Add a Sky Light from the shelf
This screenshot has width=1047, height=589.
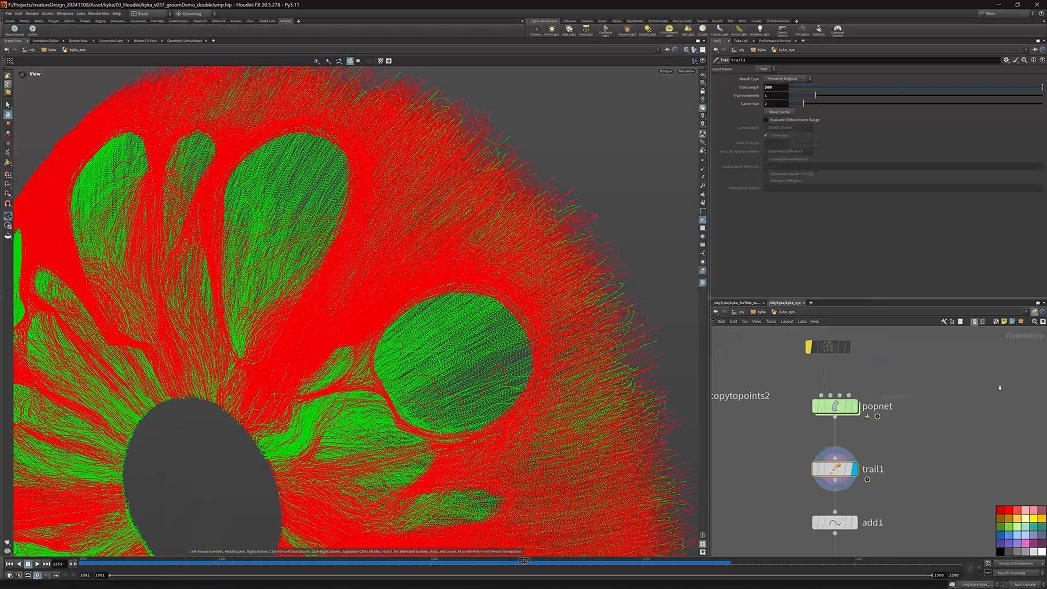(x=687, y=30)
